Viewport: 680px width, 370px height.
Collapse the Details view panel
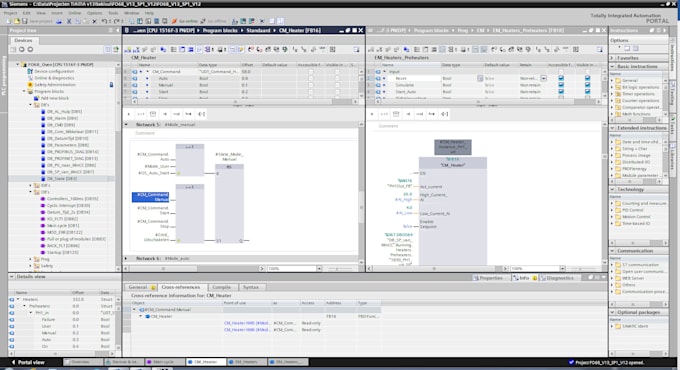pos(12,277)
